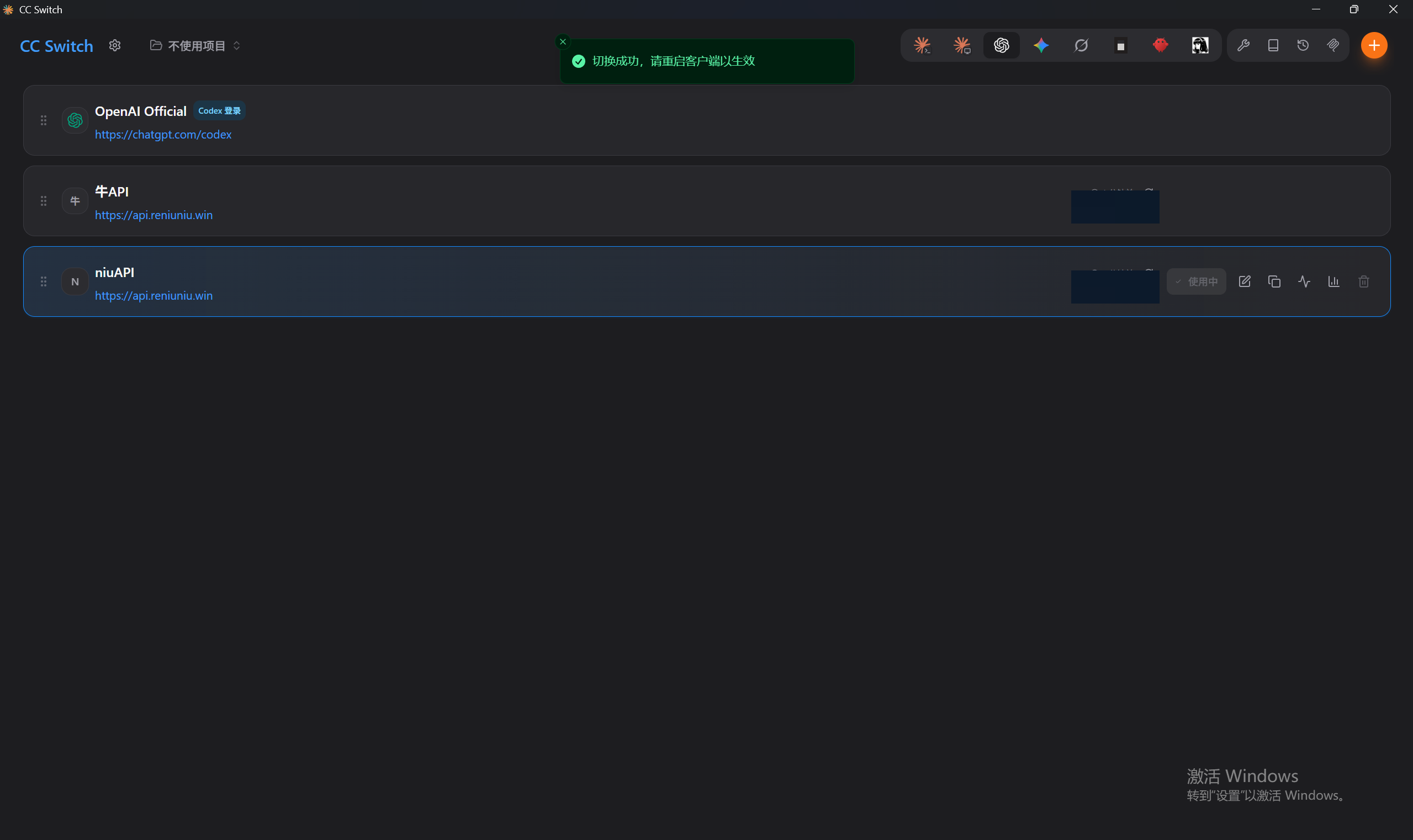Switch to the Claude Desktop app tab
Screen dimensions: 1413x840
pyautogui.click(x=962, y=45)
